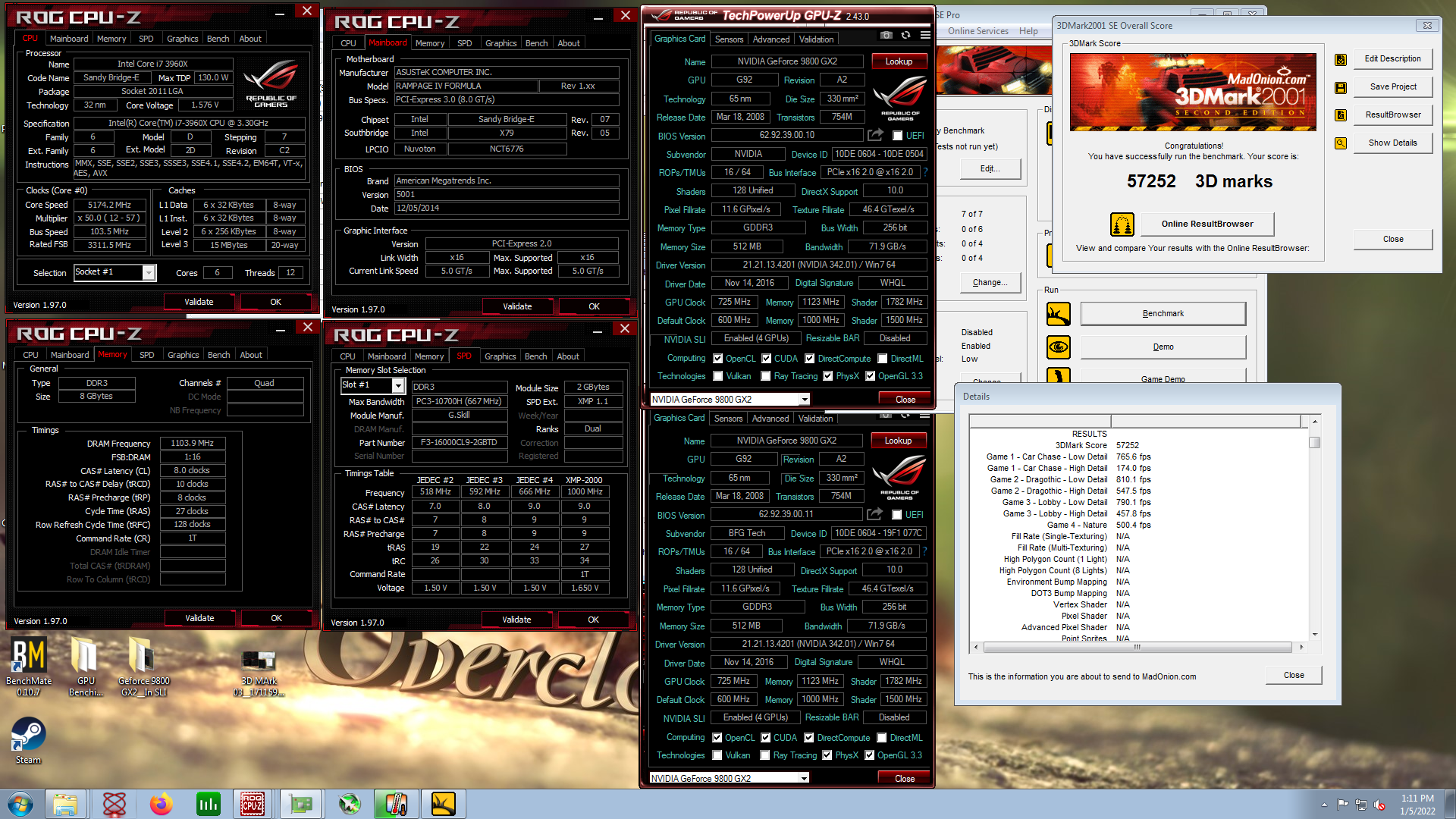
Task: Click the Edit Description button
Action: [1392, 59]
